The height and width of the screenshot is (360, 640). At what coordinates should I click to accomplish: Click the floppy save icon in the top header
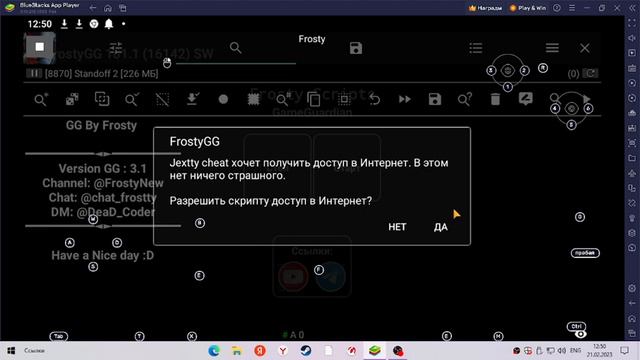[x=356, y=48]
